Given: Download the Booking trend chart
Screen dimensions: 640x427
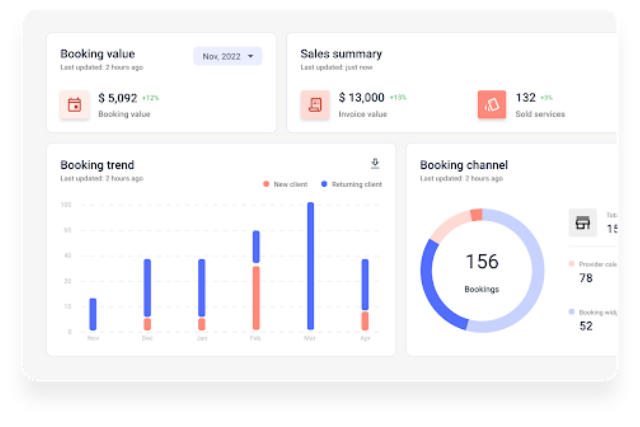Looking at the screenshot, I should coord(375,163).
